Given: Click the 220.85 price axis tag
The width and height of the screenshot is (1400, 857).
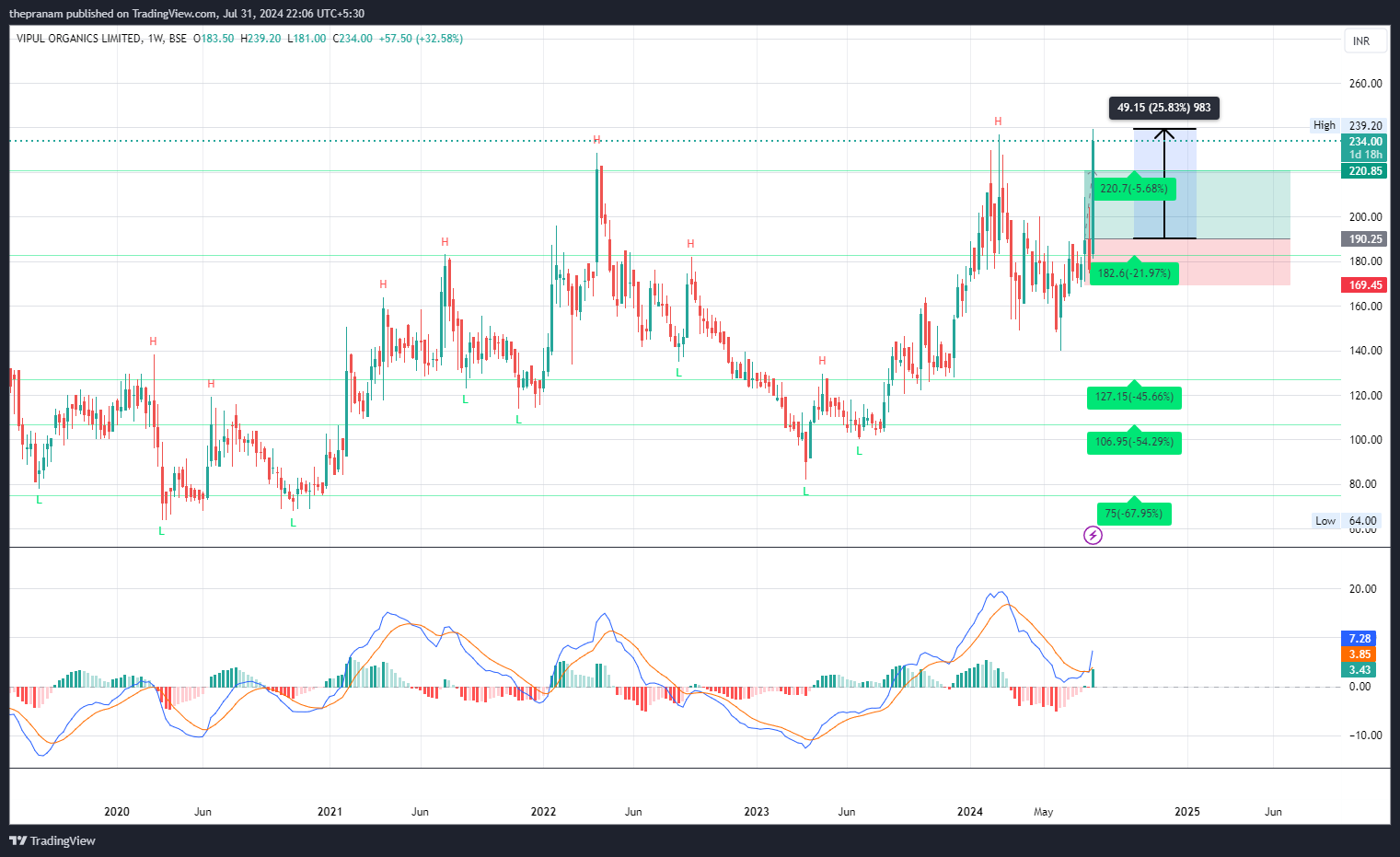Looking at the screenshot, I should click(1365, 171).
